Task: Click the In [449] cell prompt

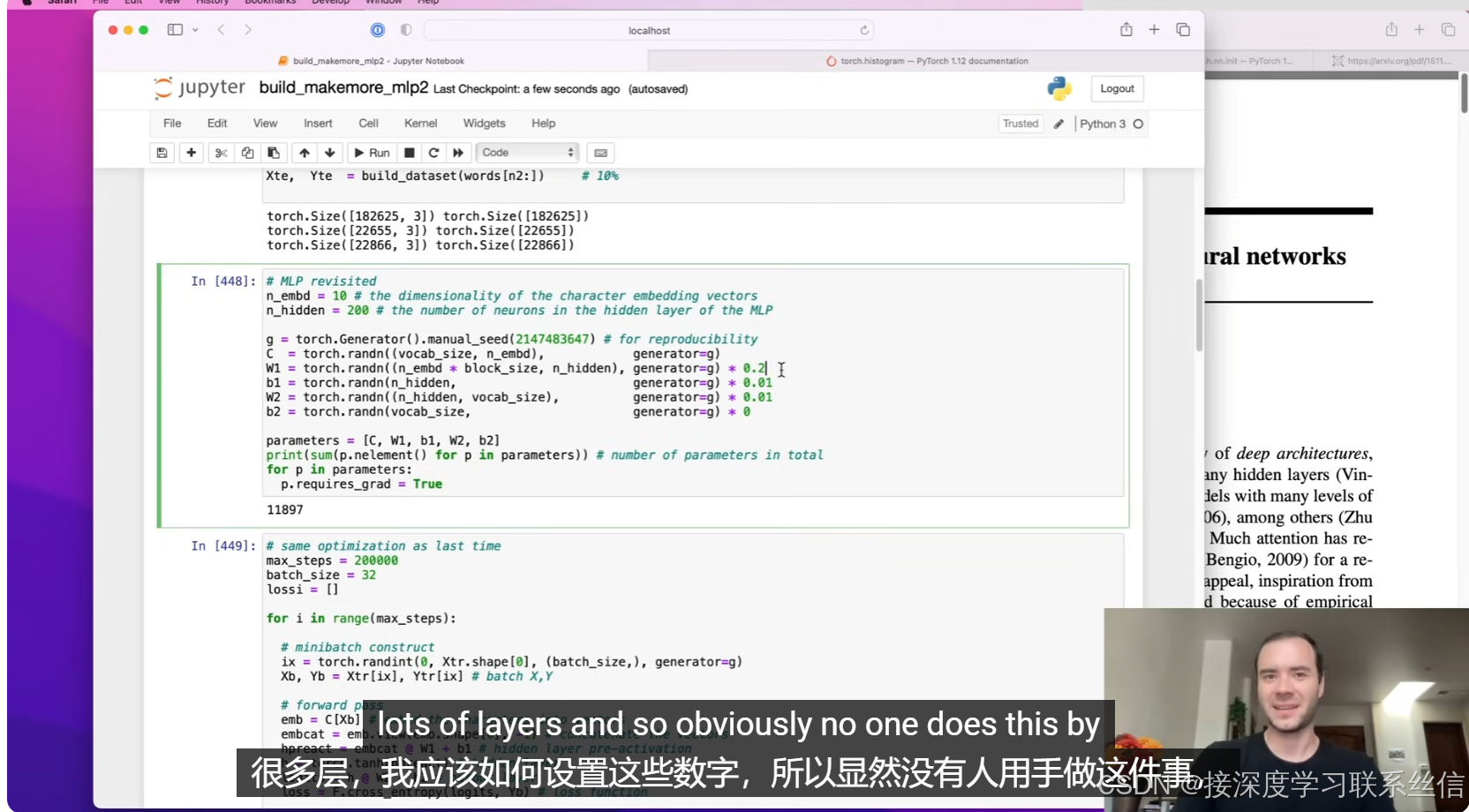Action: pyautogui.click(x=223, y=546)
